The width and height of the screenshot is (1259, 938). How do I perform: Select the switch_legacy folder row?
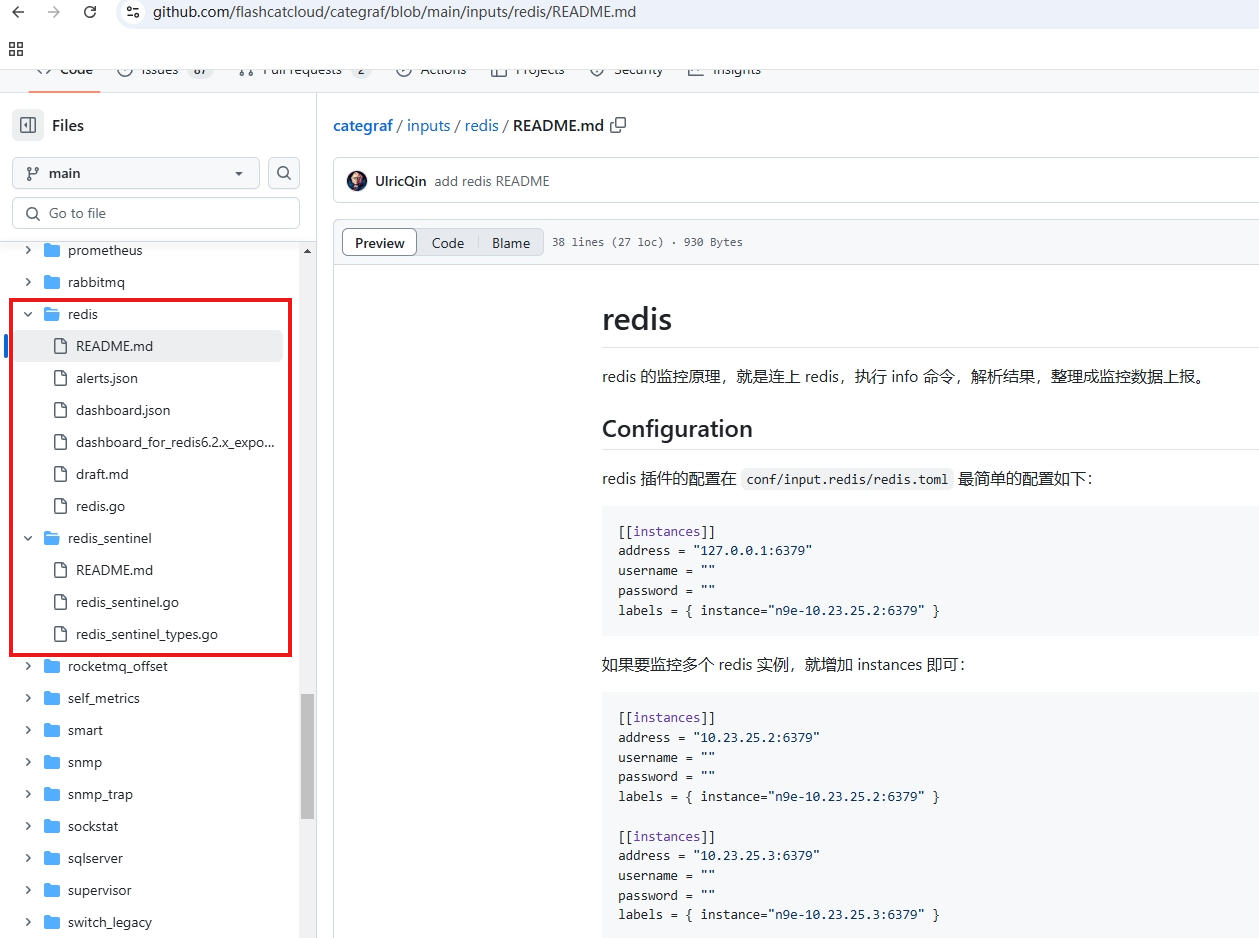pyautogui.click(x=146, y=922)
